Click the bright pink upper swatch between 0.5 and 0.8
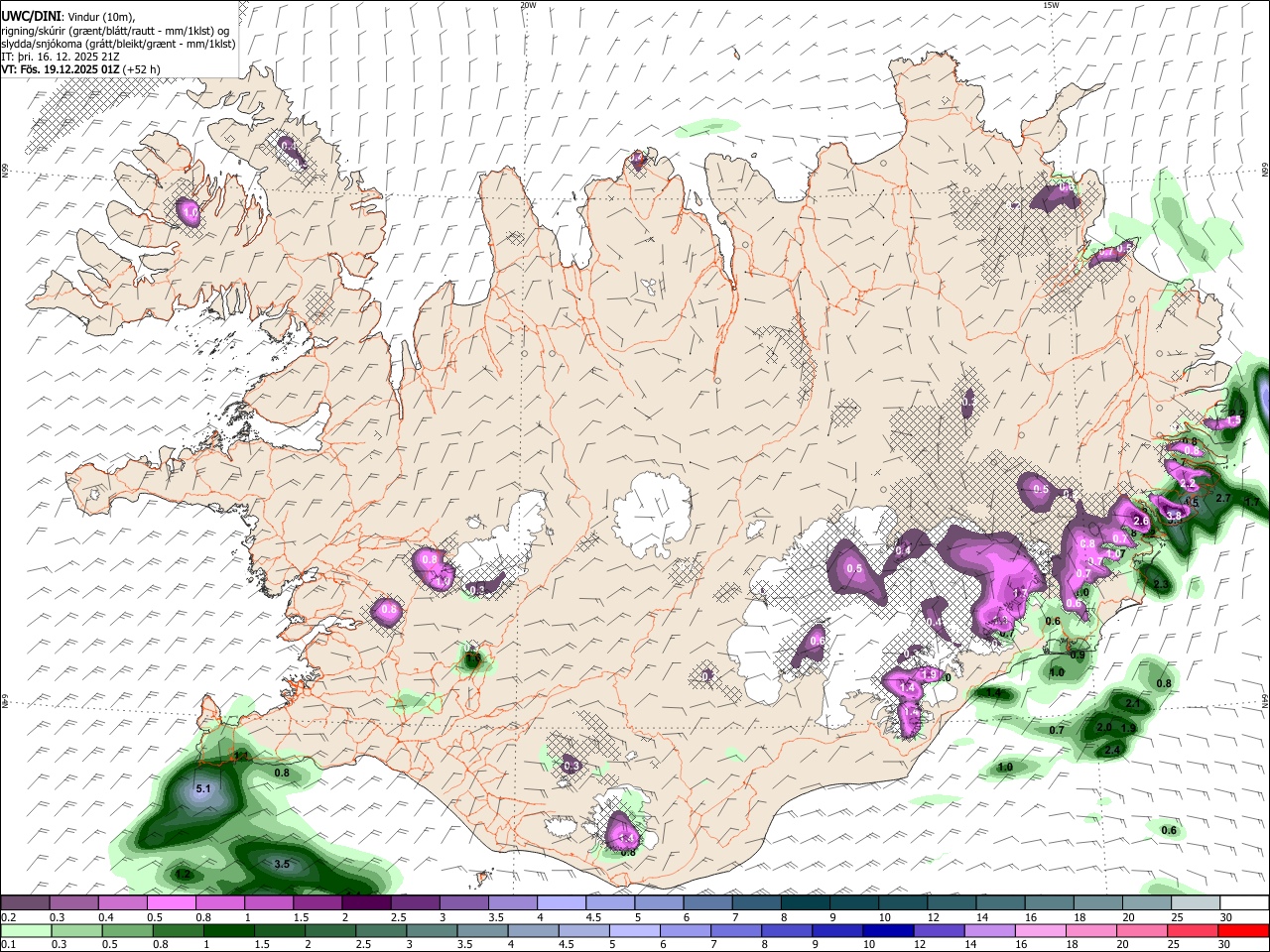The height and width of the screenshot is (952, 1270). point(171,902)
